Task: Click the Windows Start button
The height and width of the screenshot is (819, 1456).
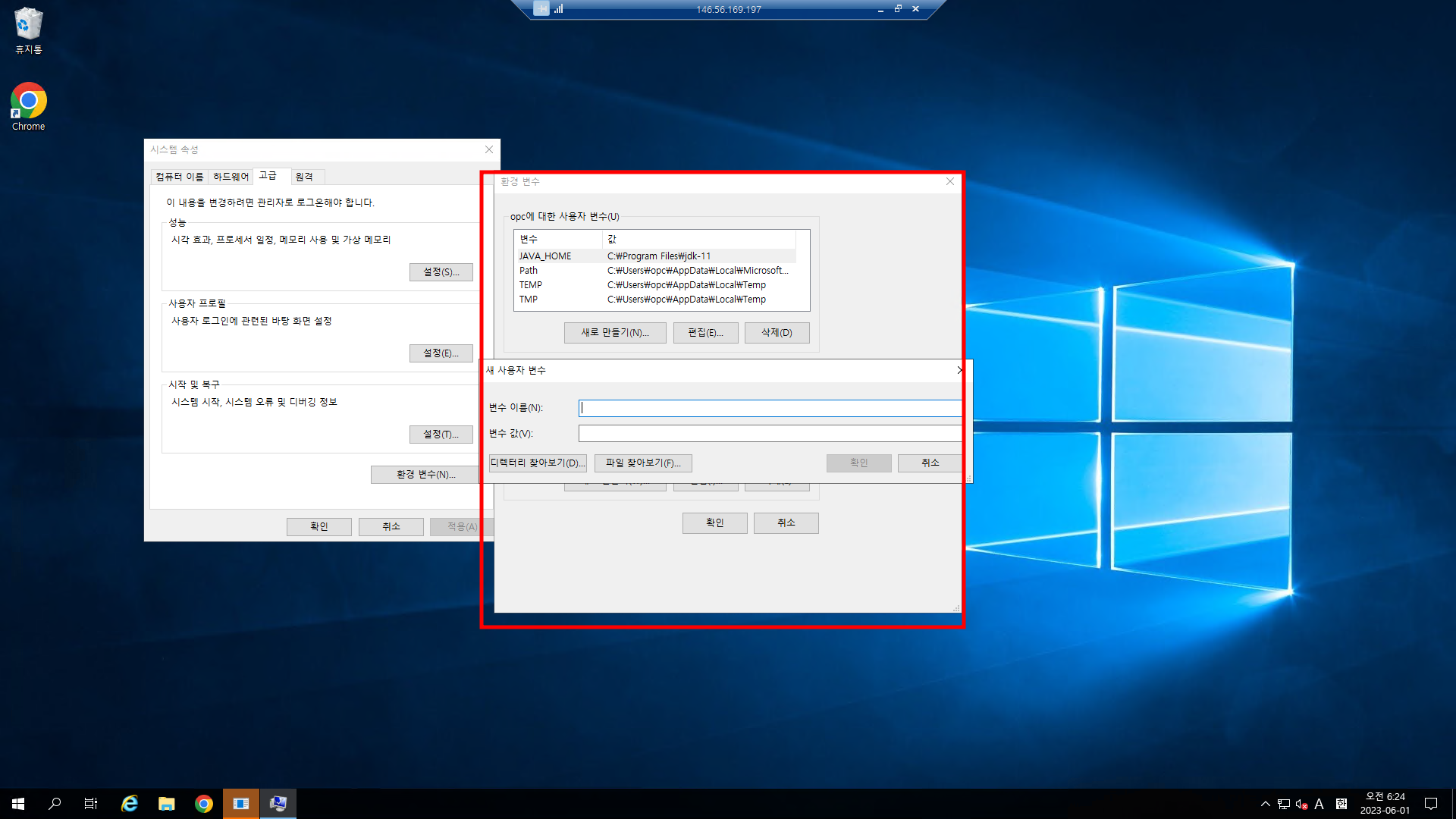Action: (18, 804)
